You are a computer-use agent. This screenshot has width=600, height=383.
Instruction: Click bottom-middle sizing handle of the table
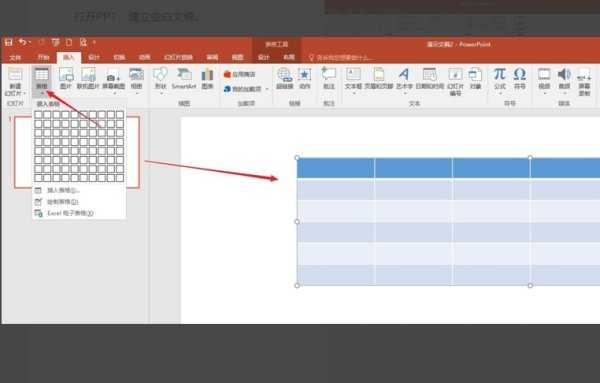click(x=530, y=285)
